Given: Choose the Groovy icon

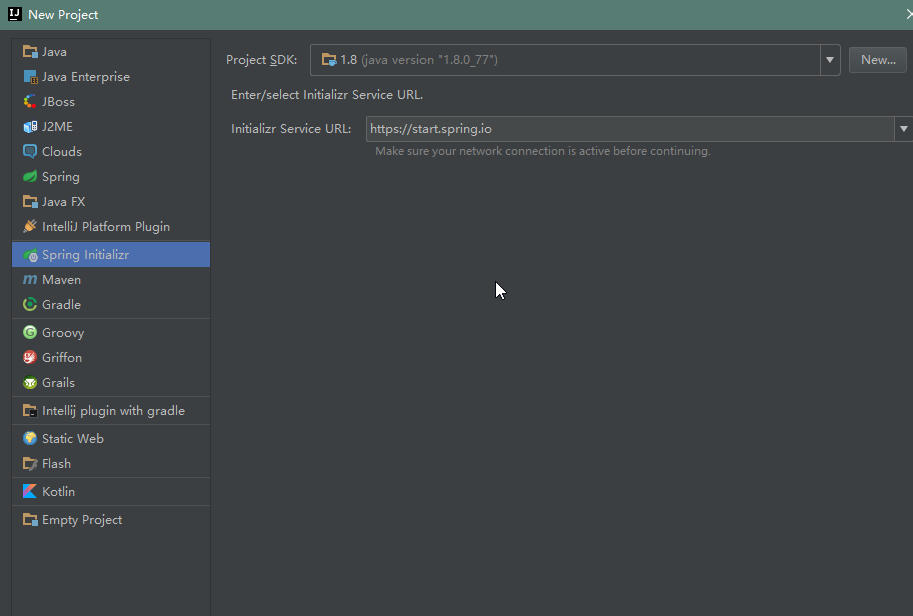Looking at the screenshot, I should pyautogui.click(x=30, y=333).
